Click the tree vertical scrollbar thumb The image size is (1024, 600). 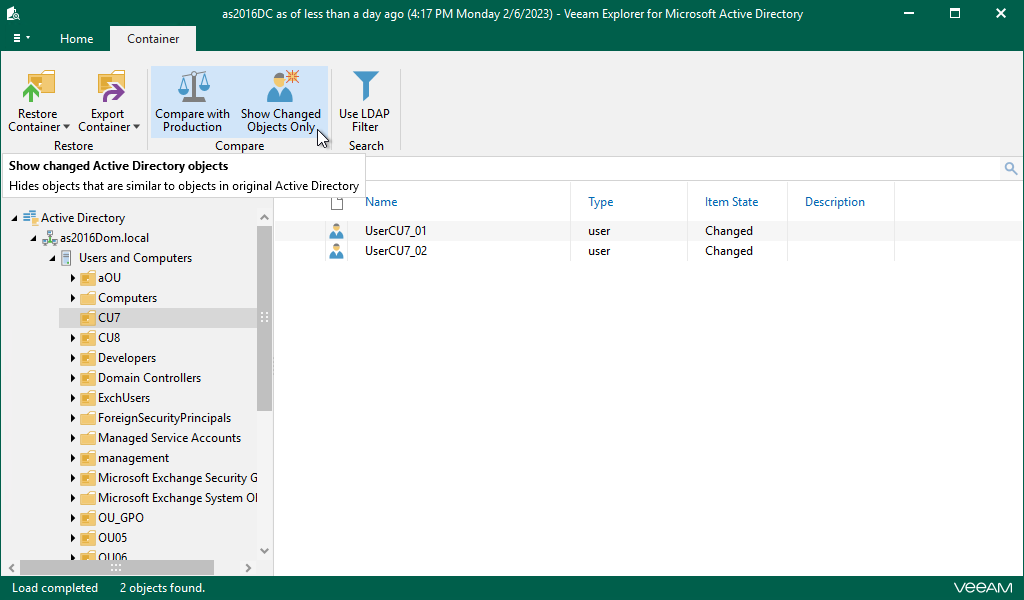pyautogui.click(x=264, y=319)
